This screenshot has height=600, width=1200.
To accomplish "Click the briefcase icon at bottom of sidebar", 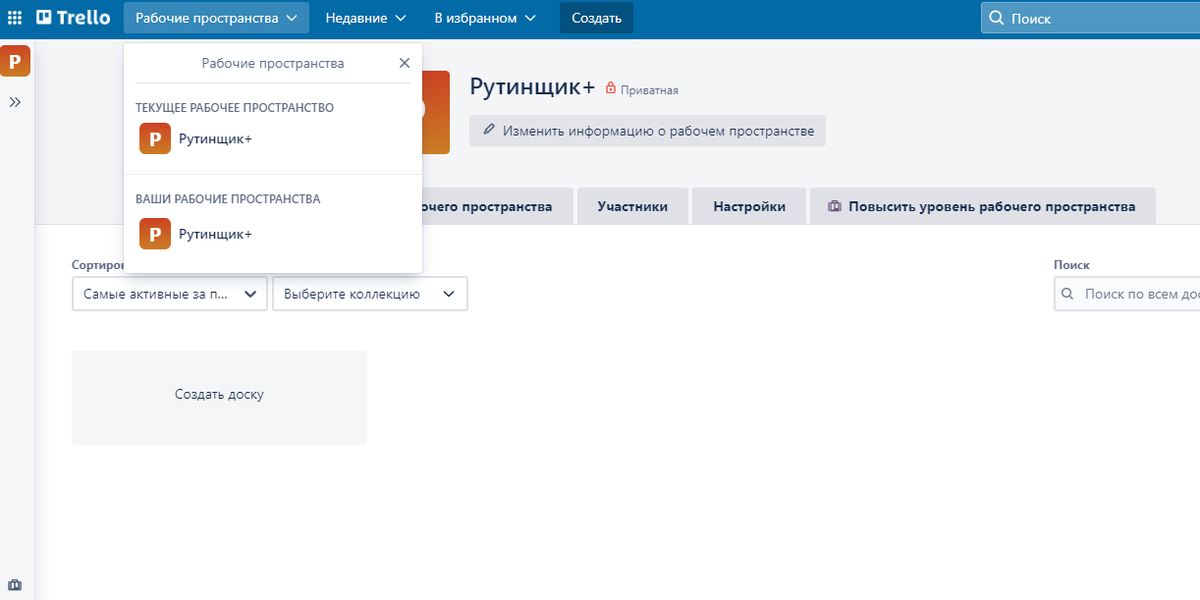I will click(x=15, y=585).
